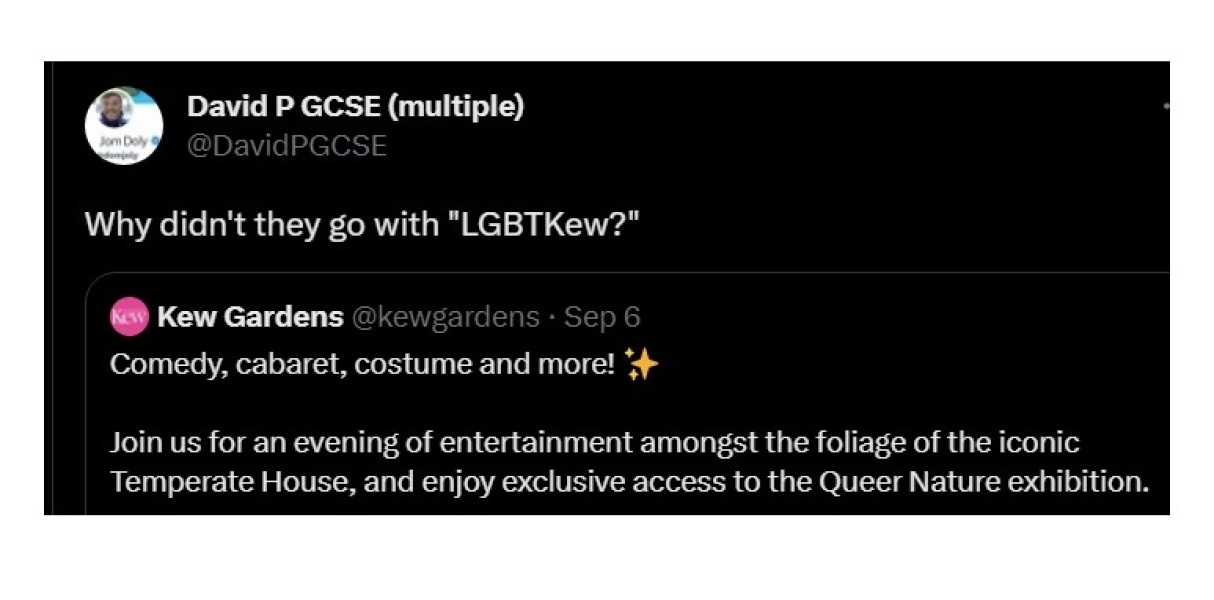Open the David P GCSE (multiple) display name
The height and width of the screenshot is (600, 1214).
tap(354, 106)
